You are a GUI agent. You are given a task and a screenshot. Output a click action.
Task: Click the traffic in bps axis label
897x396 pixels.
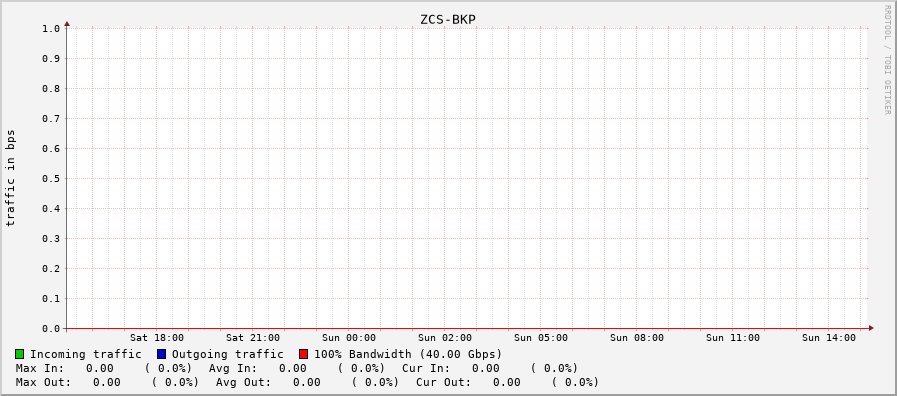pyautogui.click(x=11, y=178)
